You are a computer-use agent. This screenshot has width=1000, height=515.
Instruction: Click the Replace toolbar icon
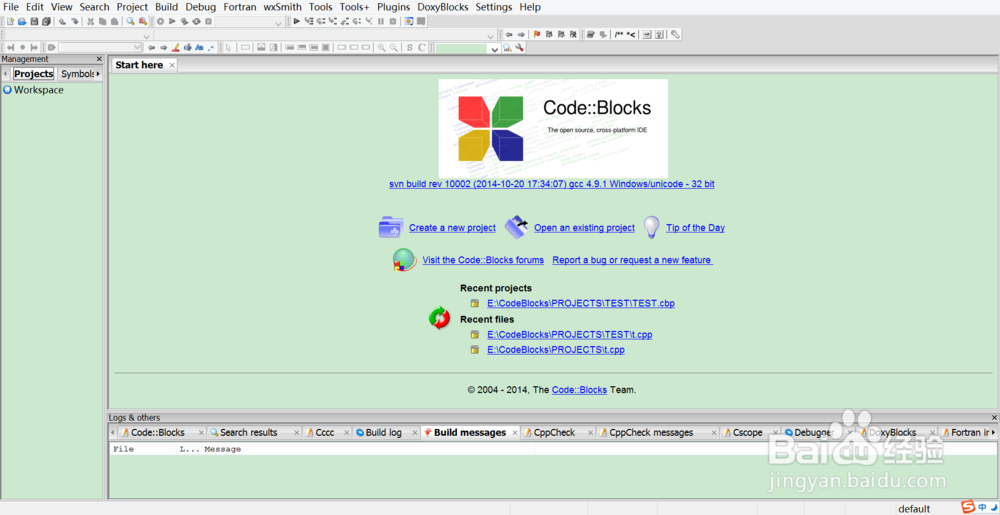(143, 21)
